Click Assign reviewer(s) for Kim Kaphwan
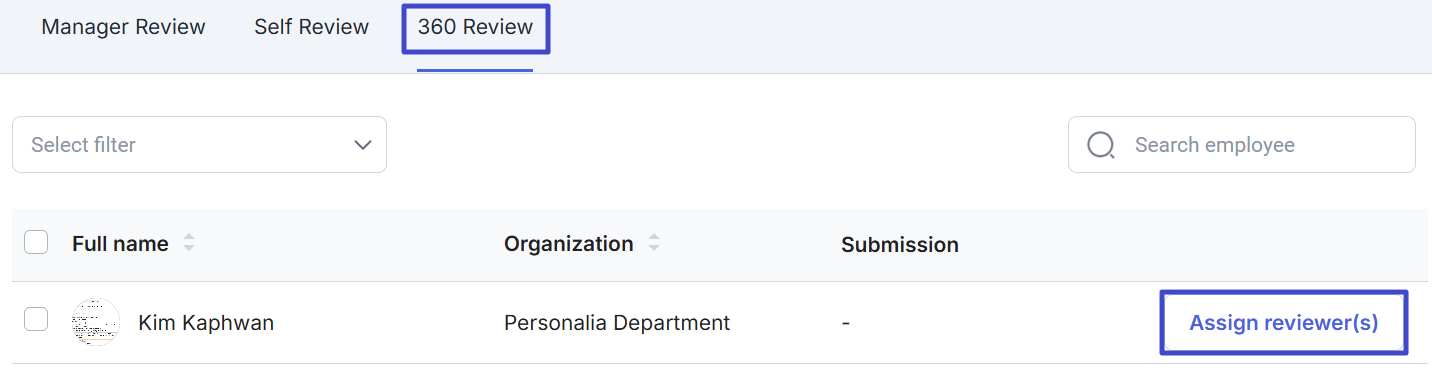The width and height of the screenshot is (1432, 373). click(x=1284, y=322)
